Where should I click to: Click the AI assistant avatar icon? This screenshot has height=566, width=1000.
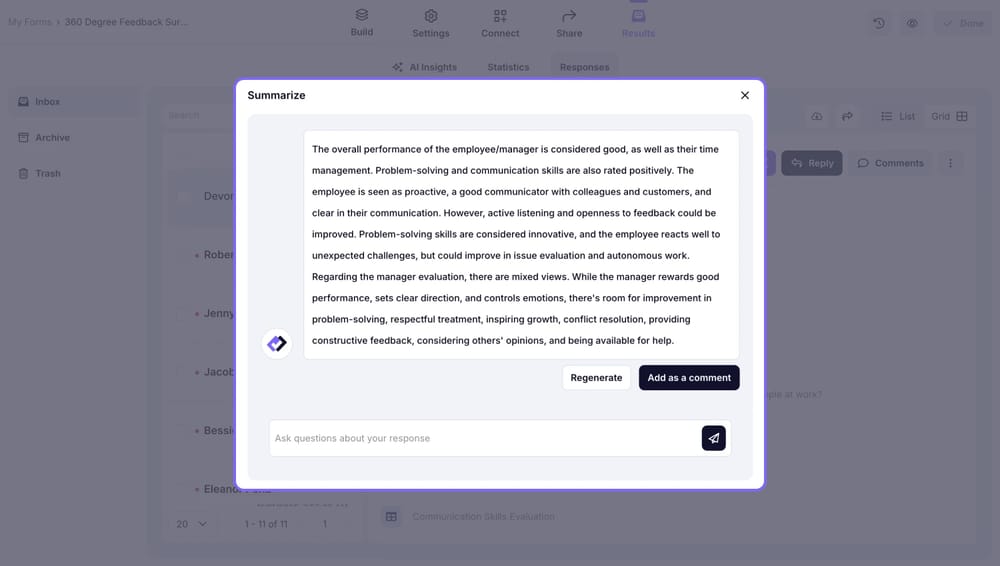tap(277, 344)
